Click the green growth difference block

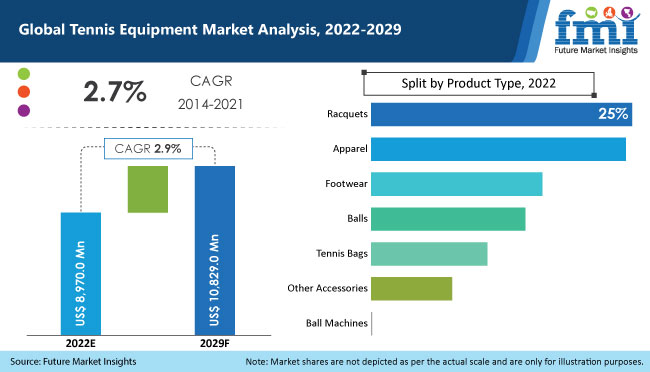[148, 190]
